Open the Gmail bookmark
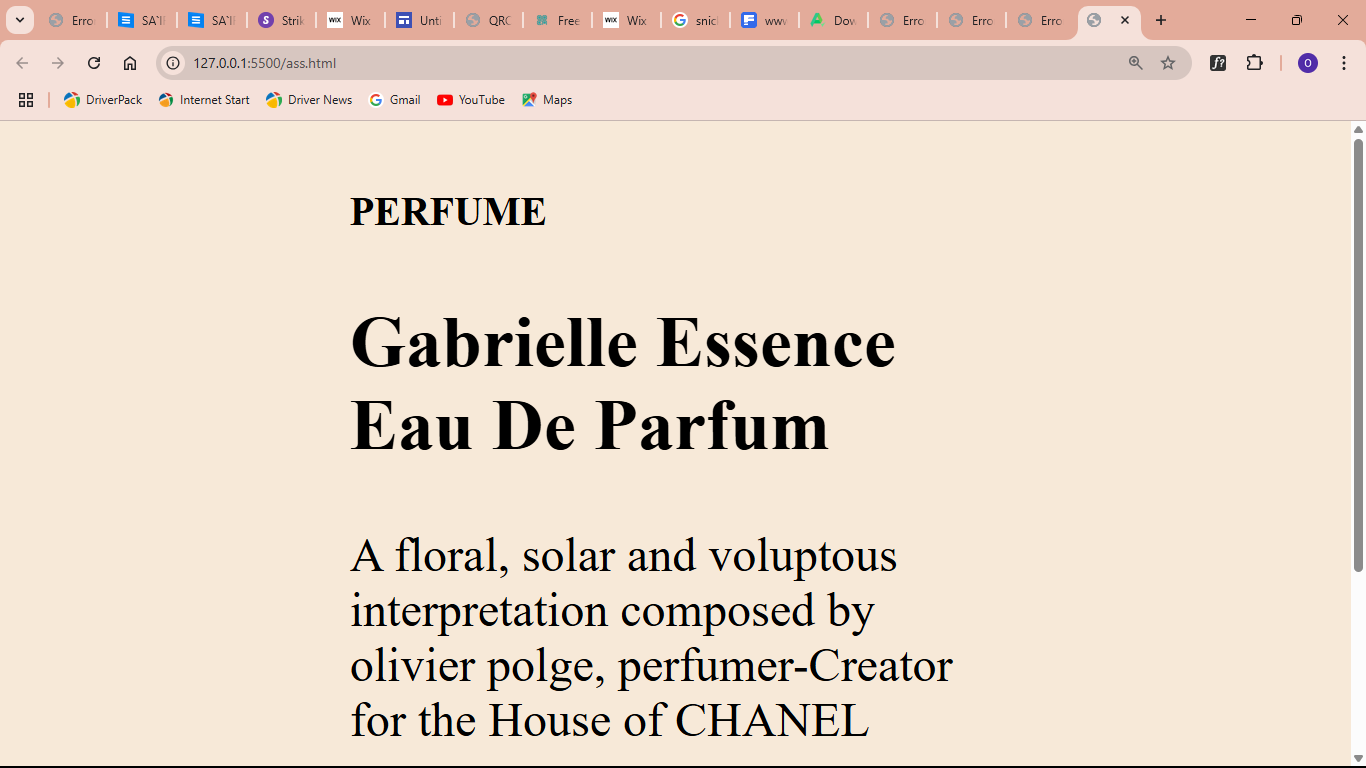The height and width of the screenshot is (768, 1366). tap(395, 100)
